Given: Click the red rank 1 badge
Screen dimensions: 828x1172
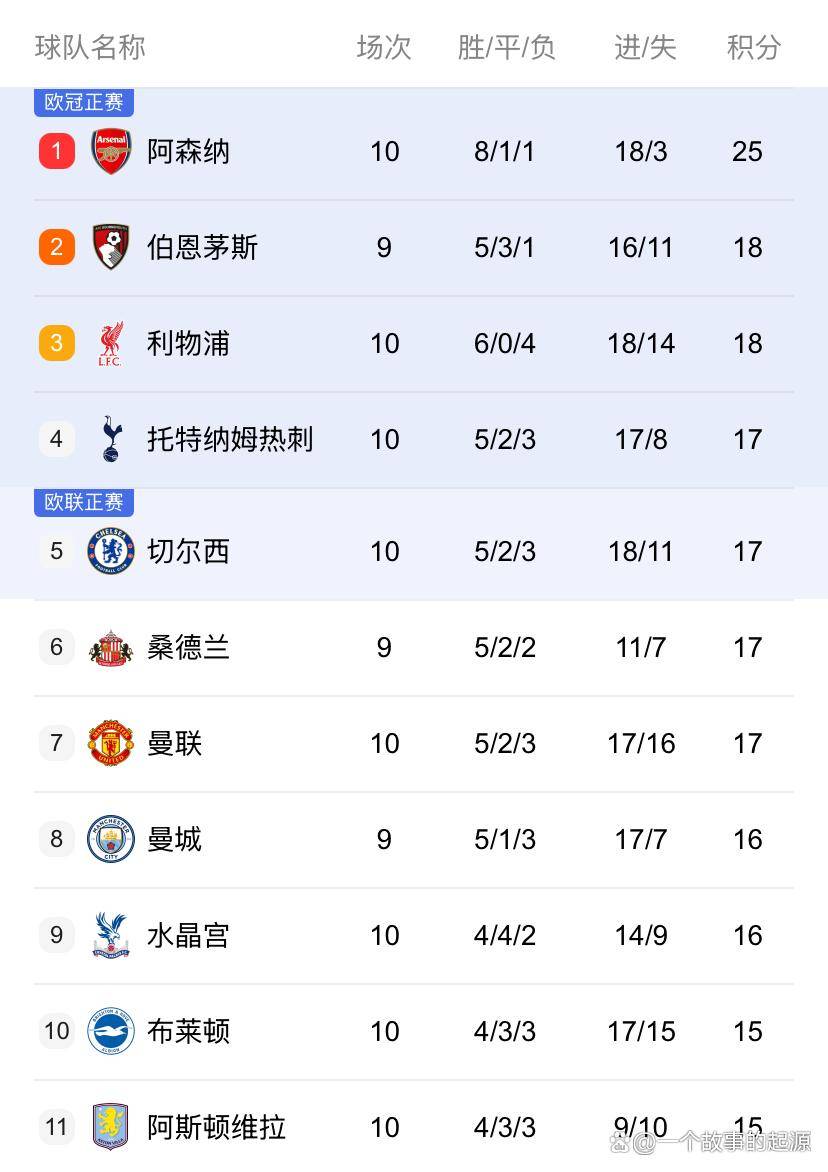Looking at the screenshot, I should pyautogui.click(x=57, y=151).
